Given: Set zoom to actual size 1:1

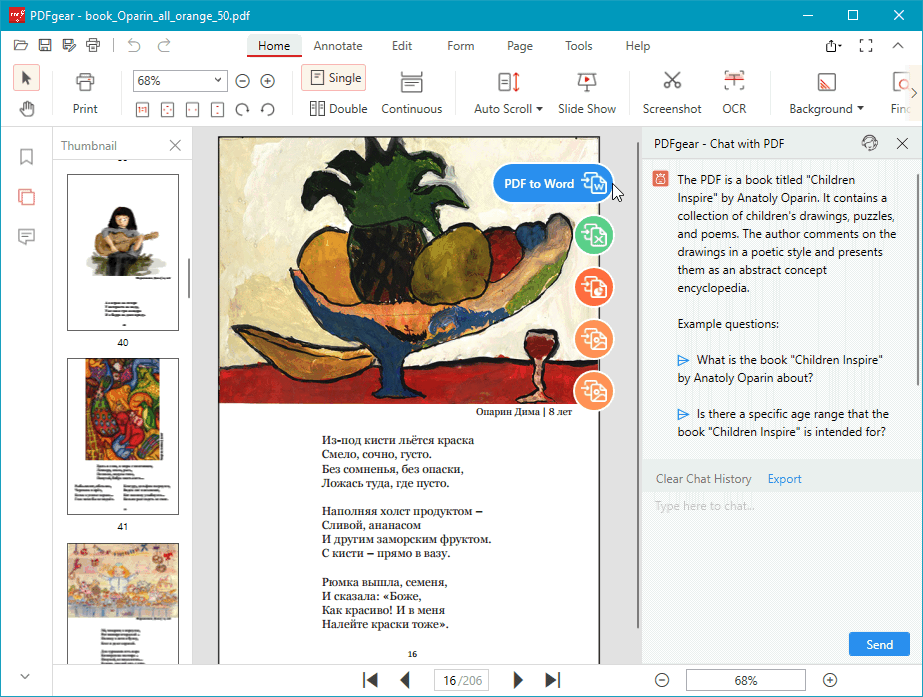Looking at the screenshot, I should (x=142, y=109).
